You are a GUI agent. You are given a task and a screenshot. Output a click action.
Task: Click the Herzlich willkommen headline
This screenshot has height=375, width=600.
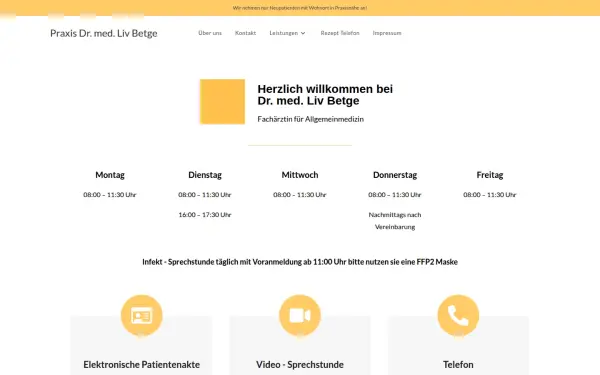pyautogui.click(x=325, y=95)
